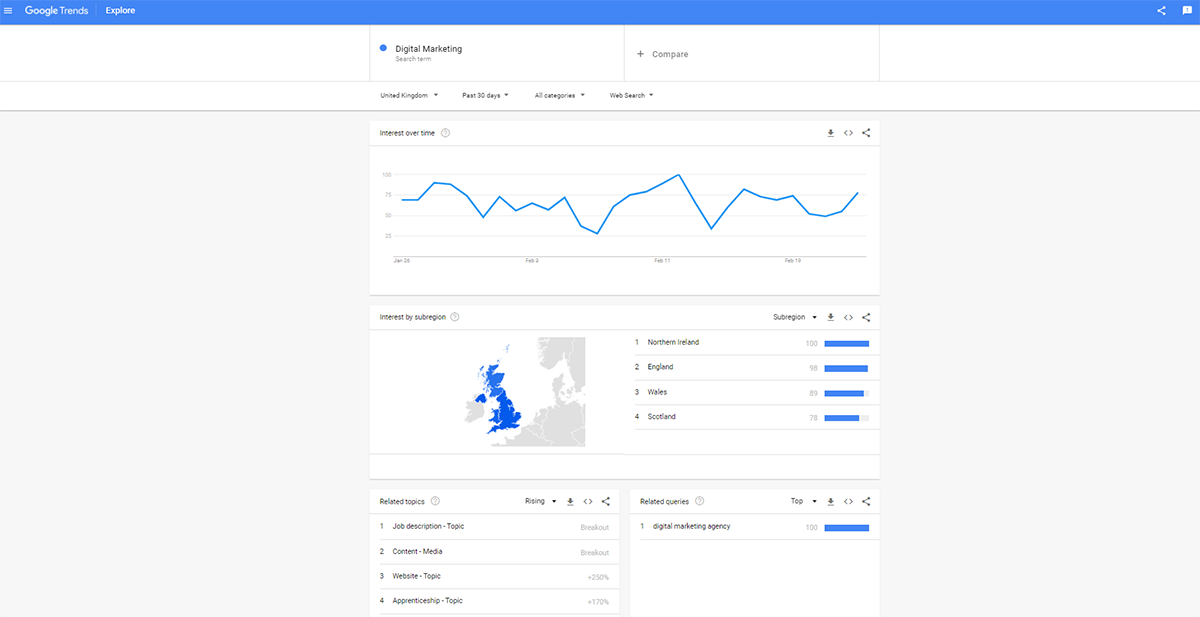Image resolution: width=1200 pixels, height=617 pixels.
Task: Download Interest over time data as CSV
Action: (830, 133)
